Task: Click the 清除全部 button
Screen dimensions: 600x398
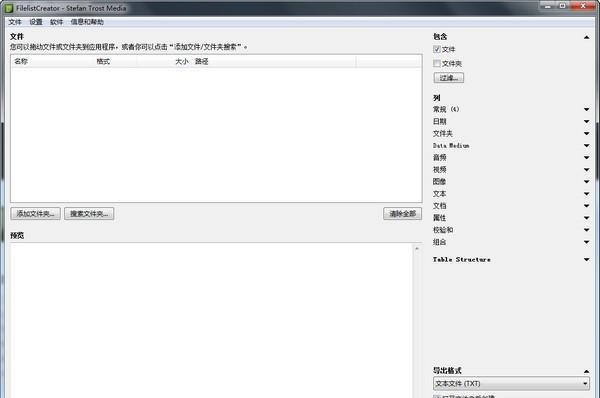Action: 403,214
